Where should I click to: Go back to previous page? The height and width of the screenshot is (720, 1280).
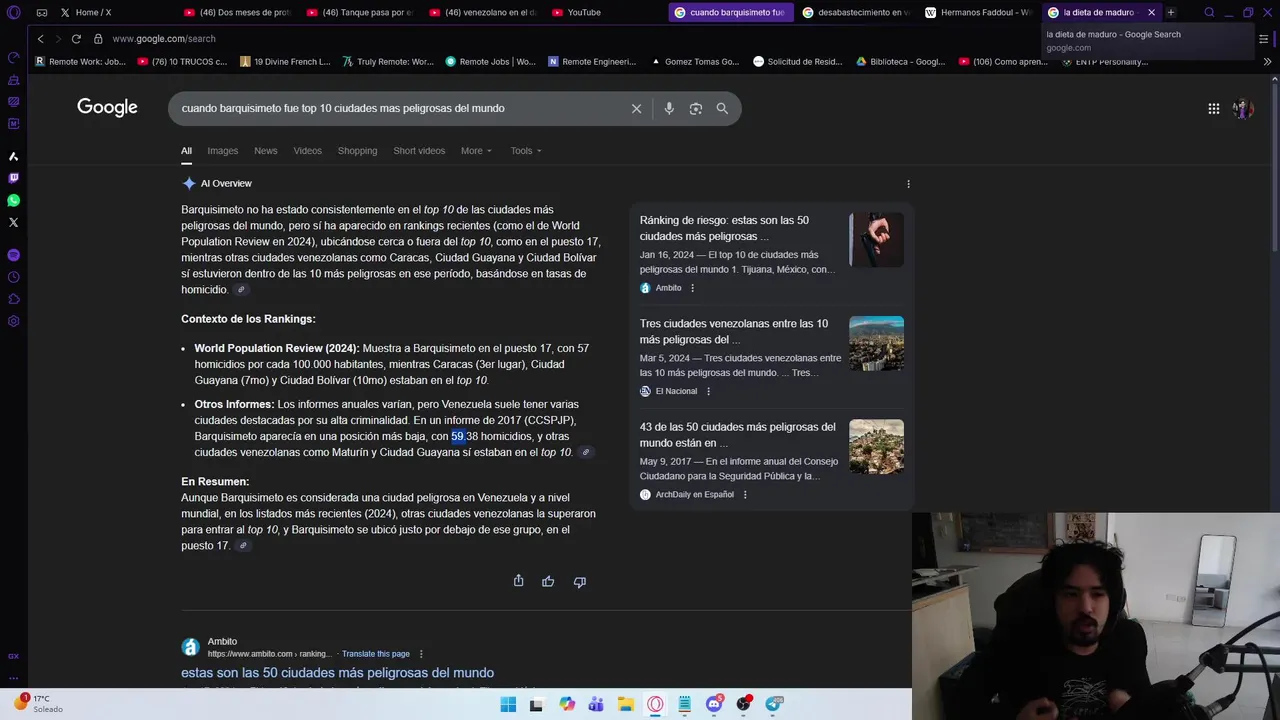40,38
